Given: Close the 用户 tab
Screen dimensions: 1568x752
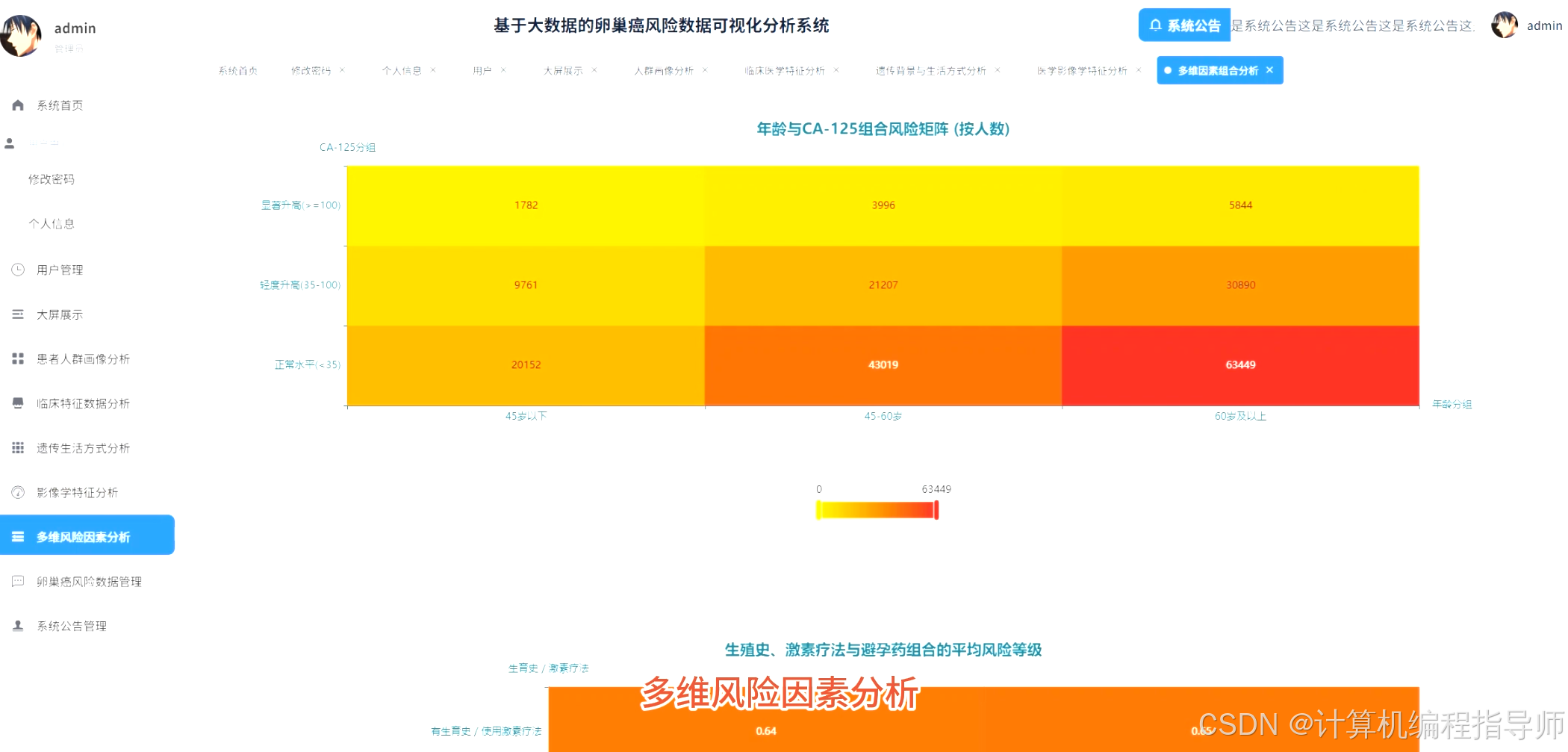Looking at the screenshot, I should click(x=503, y=70).
